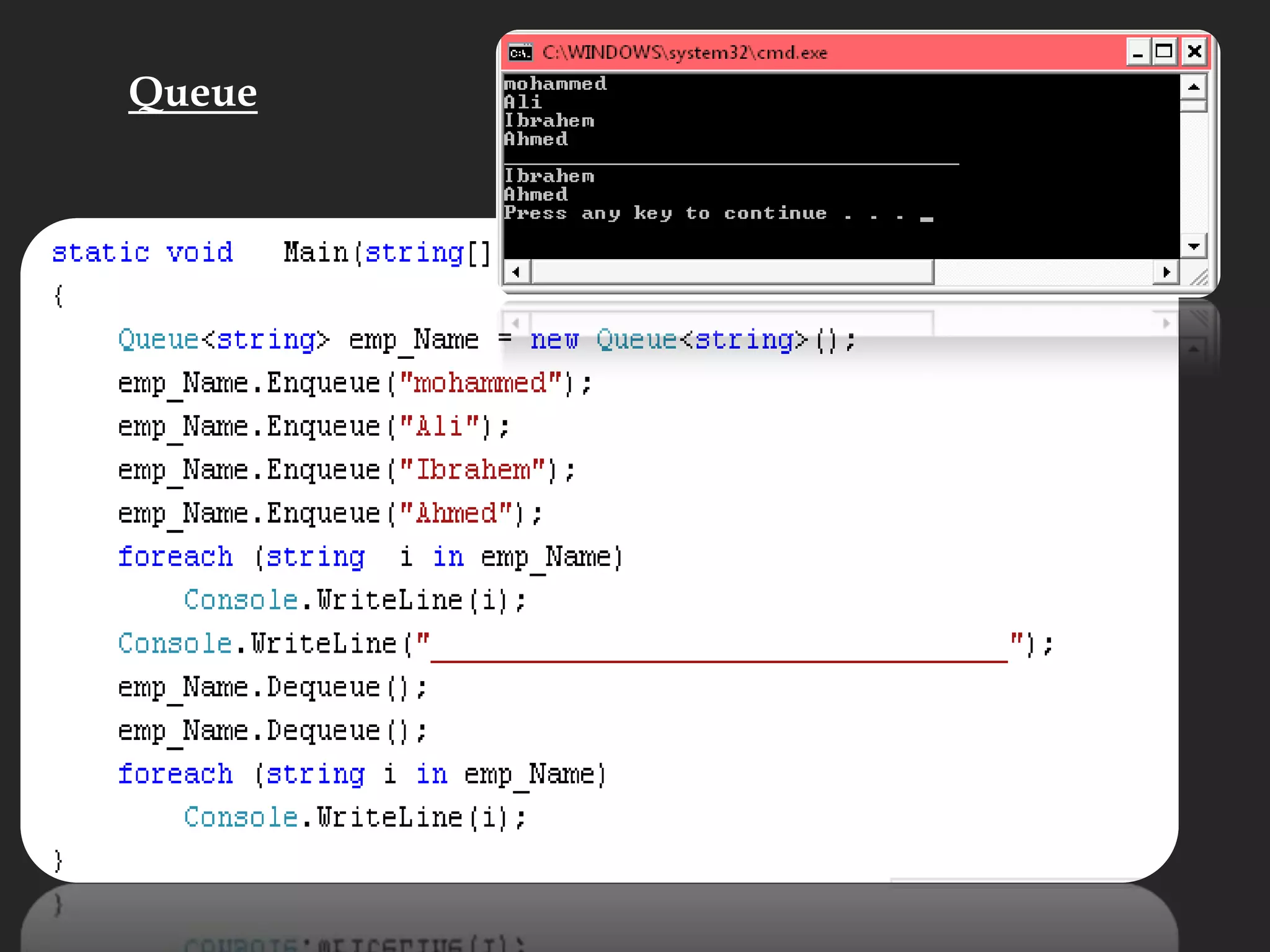Click the console's scroll left arrow
The height and width of the screenshot is (952, 1270).
click(516, 272)
